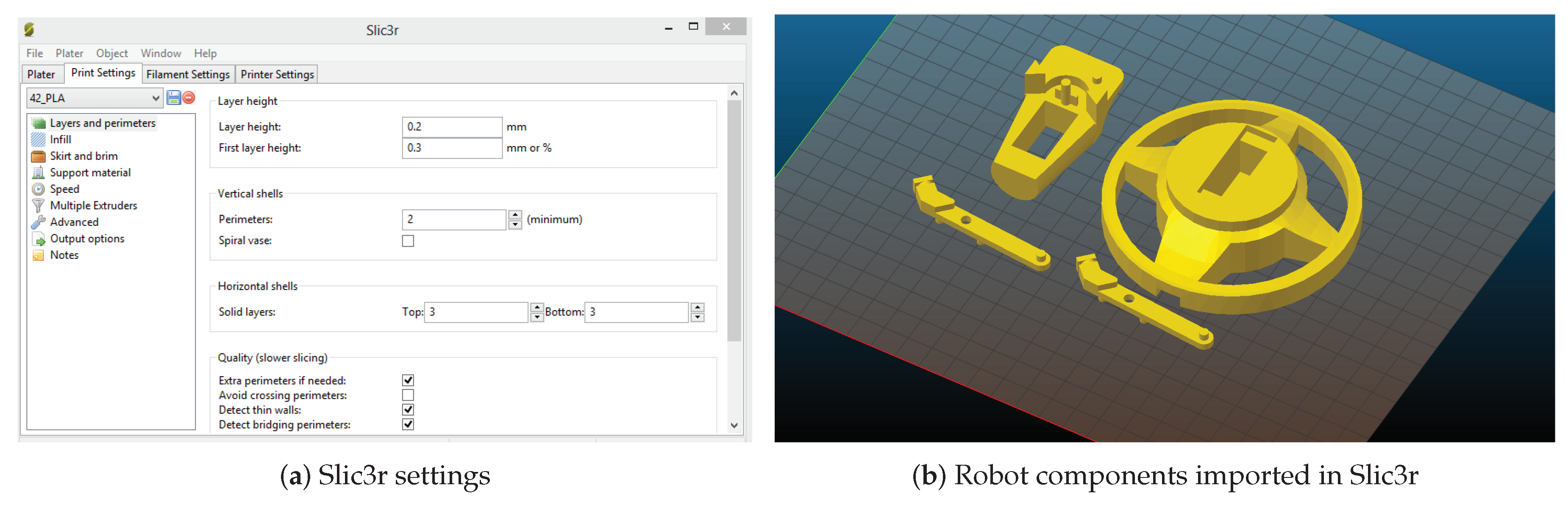The image size is (1568, 505).
Task: Click the vertical scrollbar thumb
Action: (734, 220)
